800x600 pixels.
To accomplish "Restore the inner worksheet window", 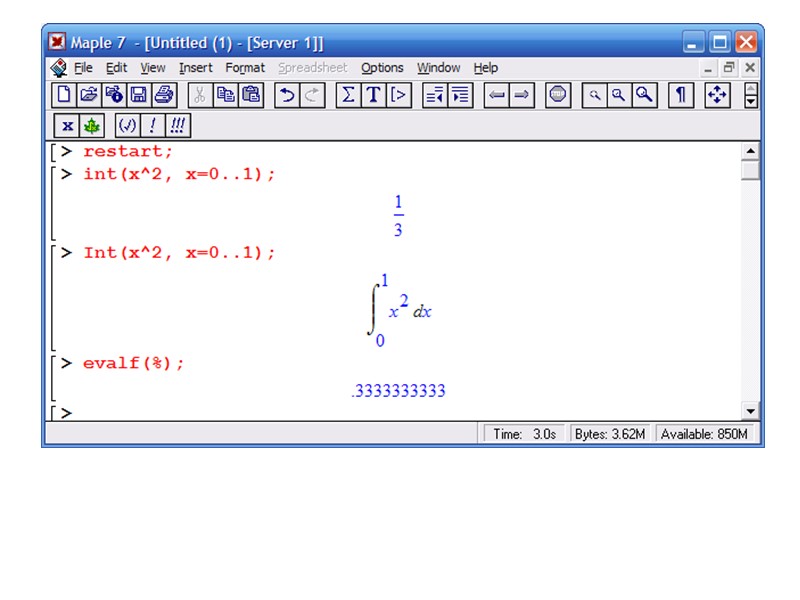I will pos(729,67).
